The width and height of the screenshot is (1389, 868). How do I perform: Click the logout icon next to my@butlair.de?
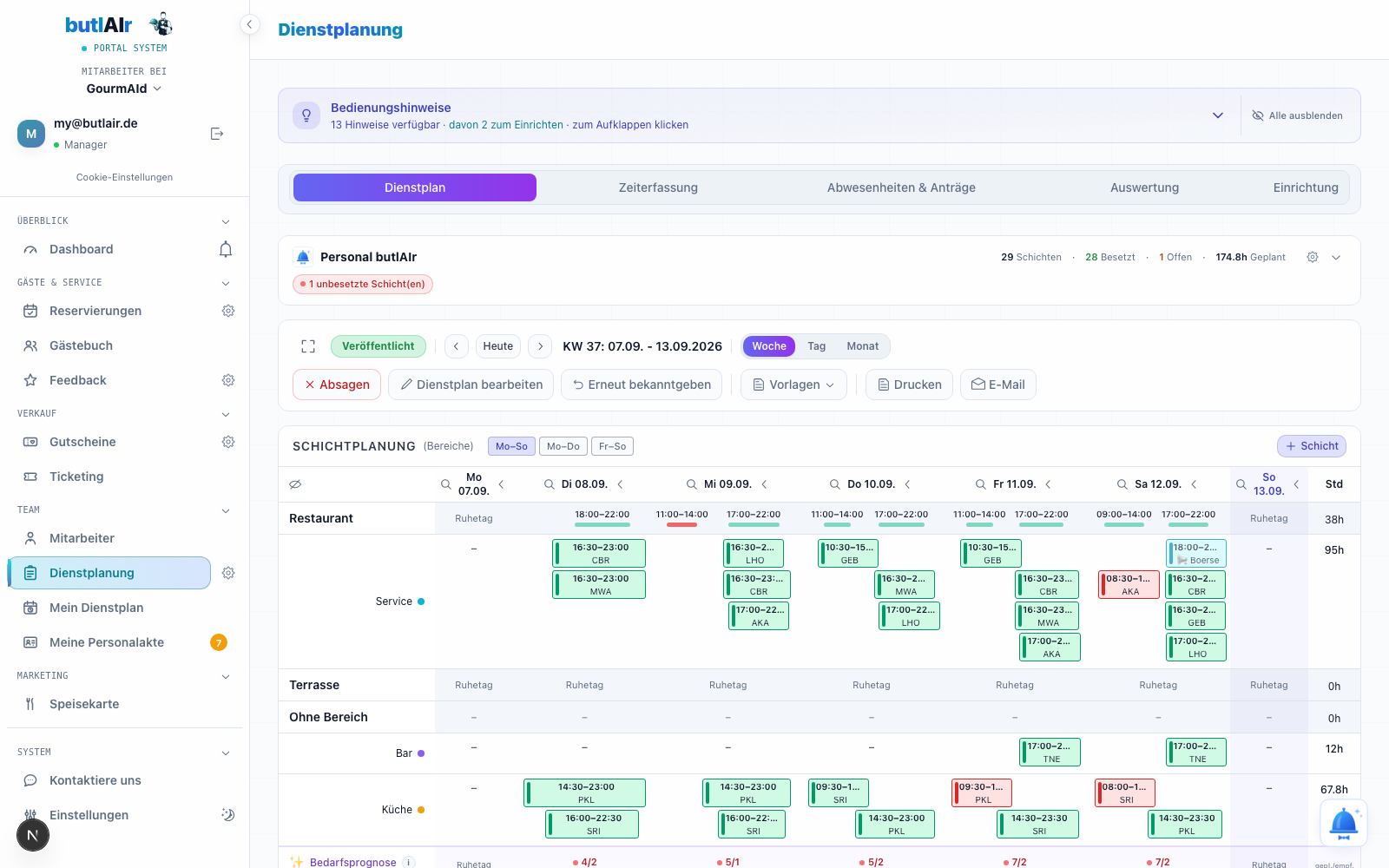217,134
